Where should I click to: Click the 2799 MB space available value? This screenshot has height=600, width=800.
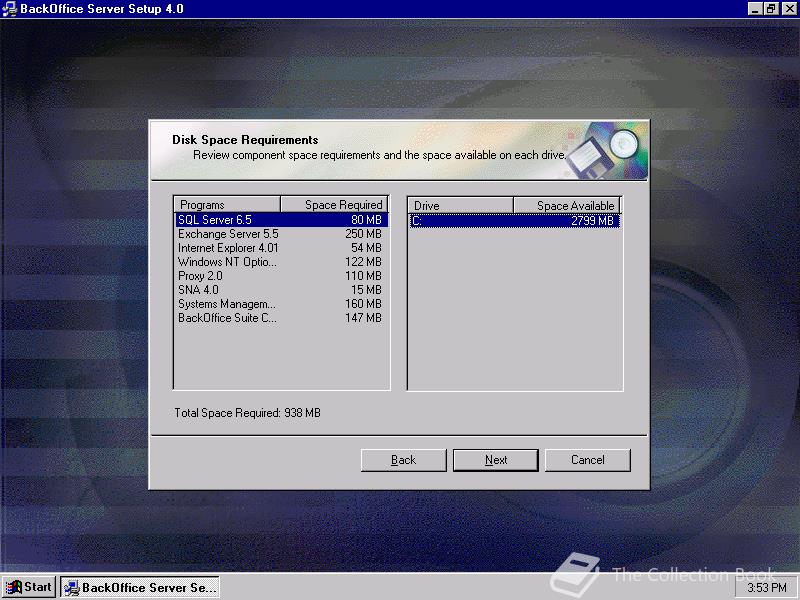point(592,221)
